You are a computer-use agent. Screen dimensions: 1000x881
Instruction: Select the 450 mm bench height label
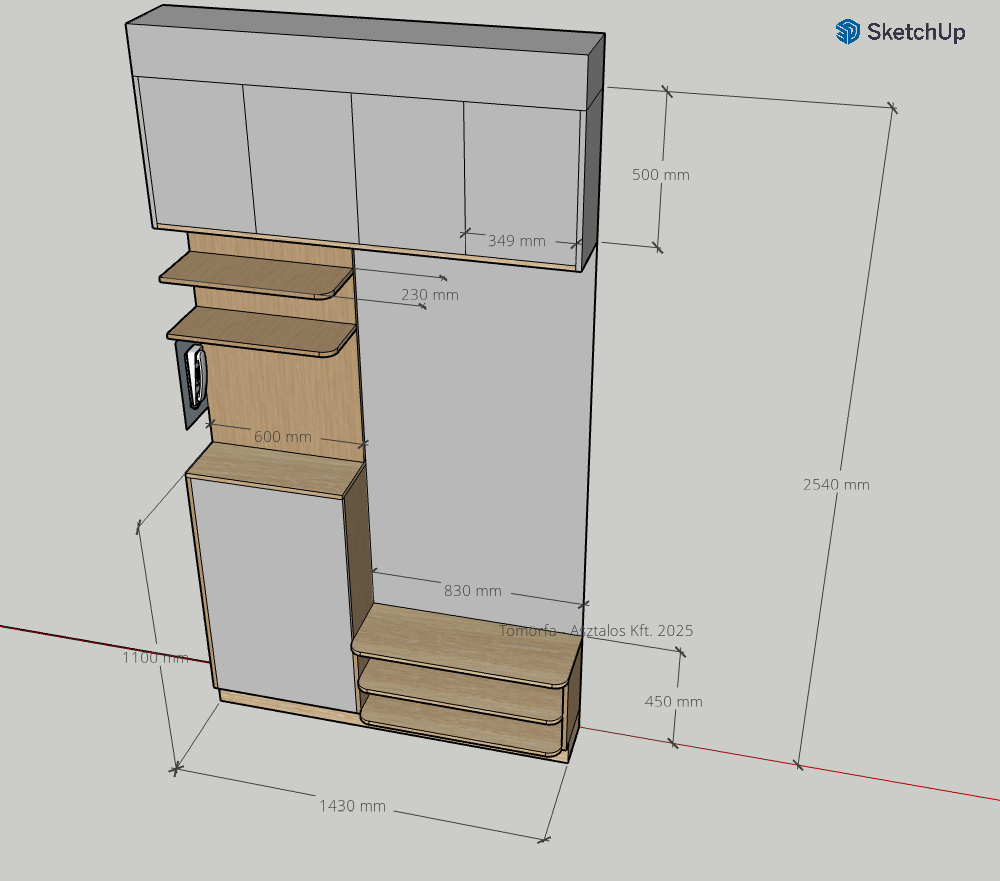[x=673, y=701]
